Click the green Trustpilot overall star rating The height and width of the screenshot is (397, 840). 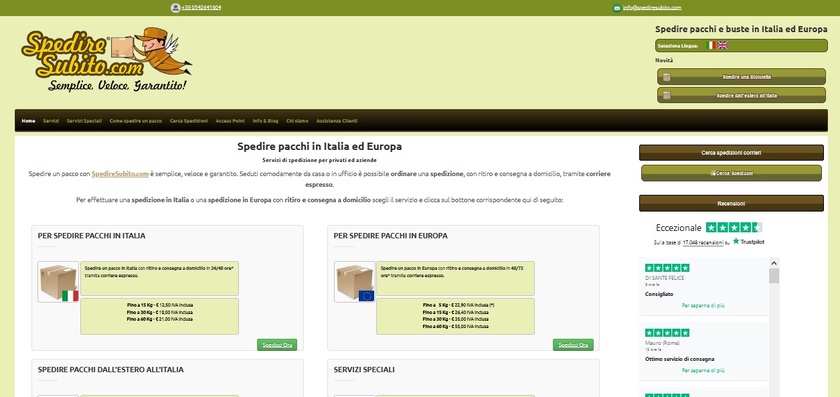734,227
